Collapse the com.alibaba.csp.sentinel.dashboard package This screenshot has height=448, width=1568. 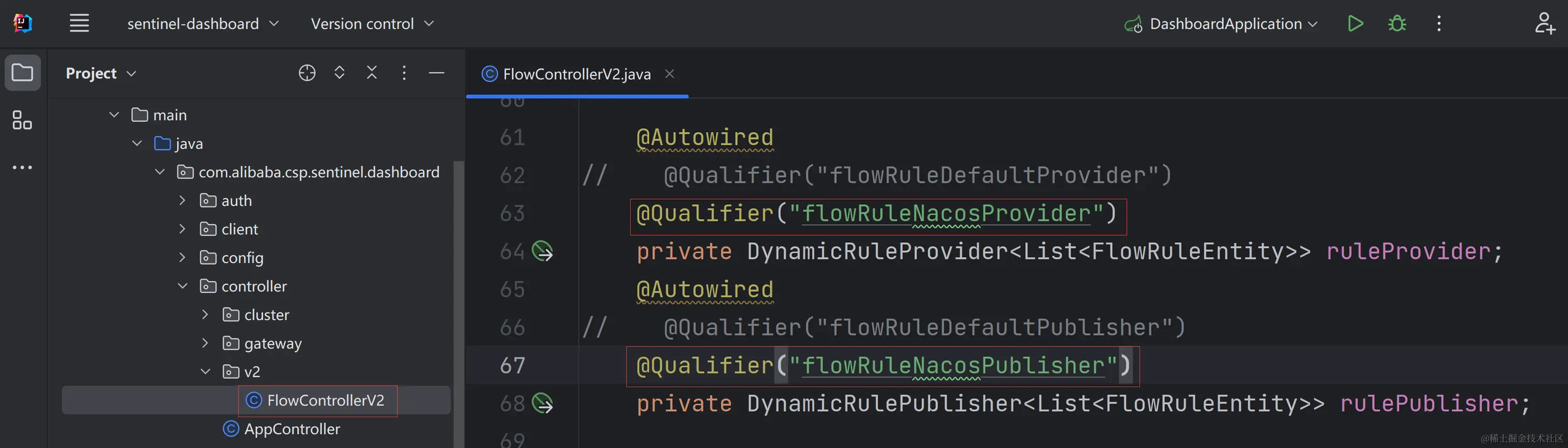[160, 172]
